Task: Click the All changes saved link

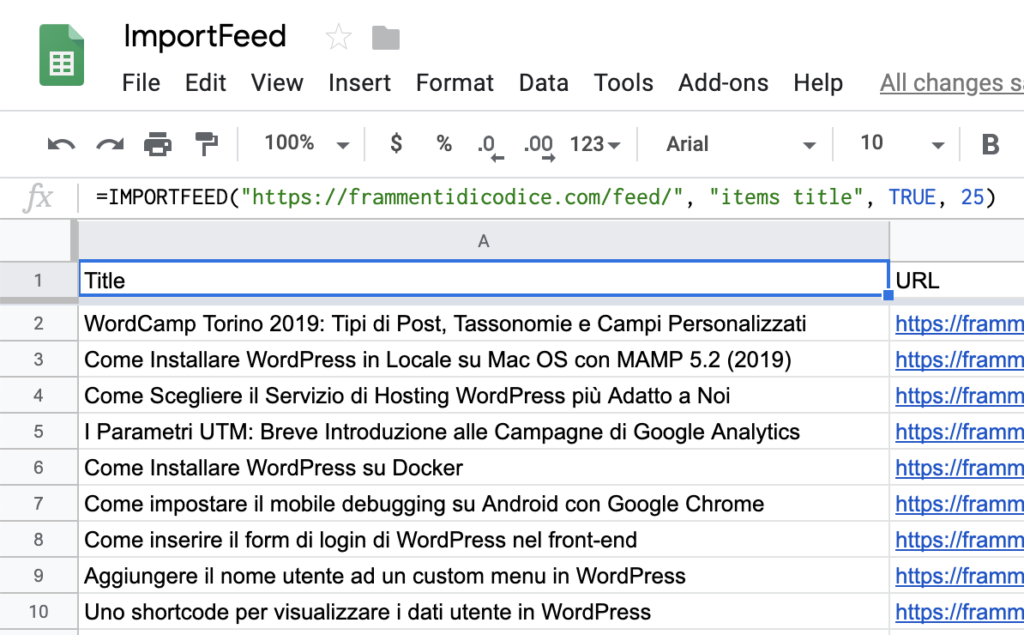Action: (952, 84)
